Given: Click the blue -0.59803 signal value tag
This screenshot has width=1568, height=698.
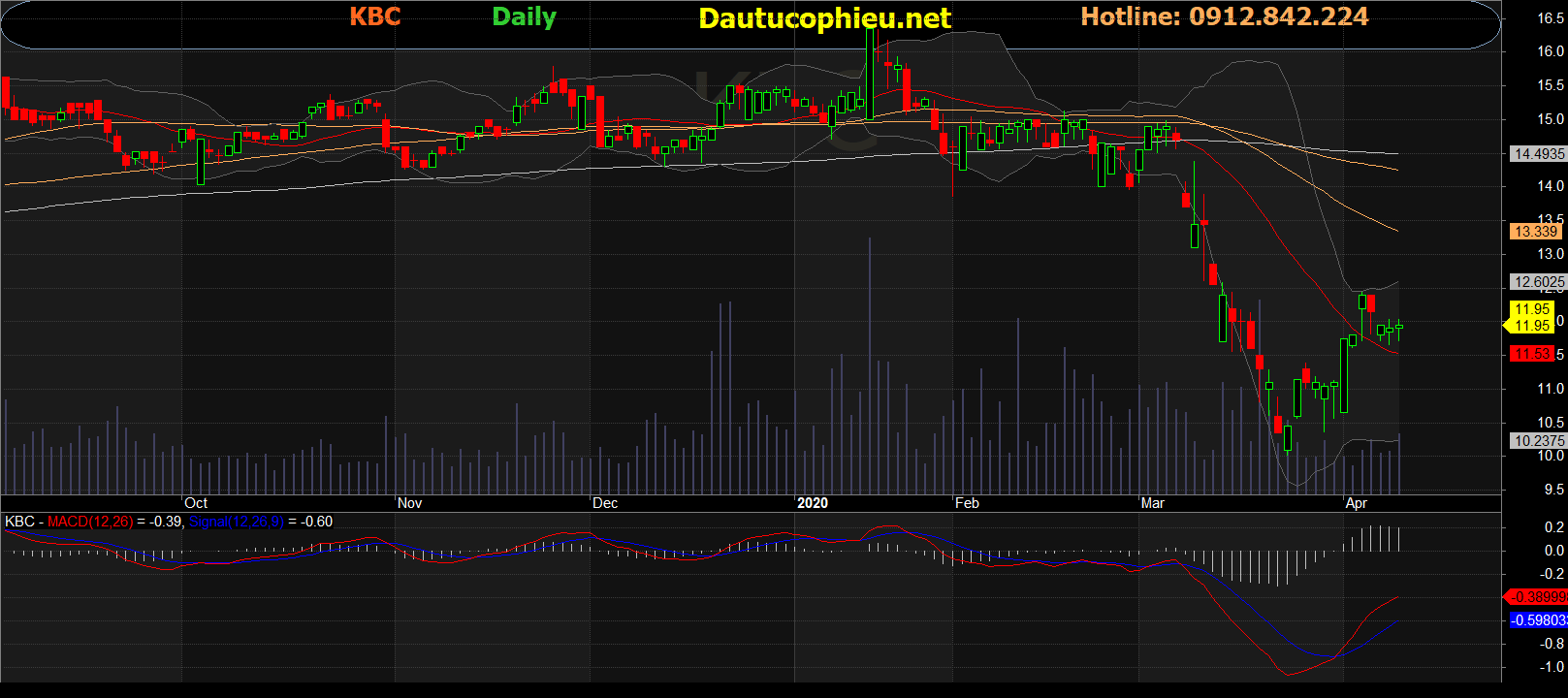Looking at the screenshot, I should [1538, 620].
